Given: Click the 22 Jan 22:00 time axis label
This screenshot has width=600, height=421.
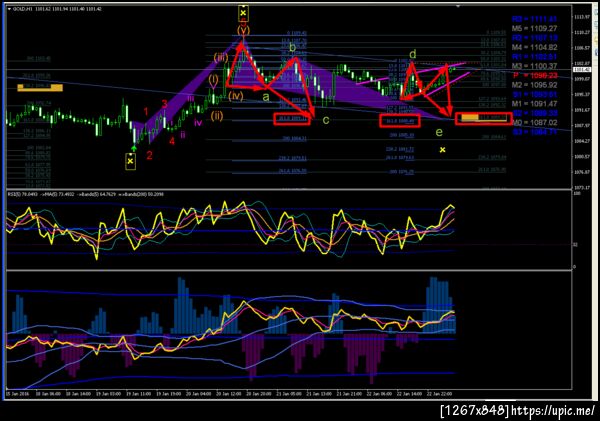Looking at the screenshot, I should pos(440,394).
